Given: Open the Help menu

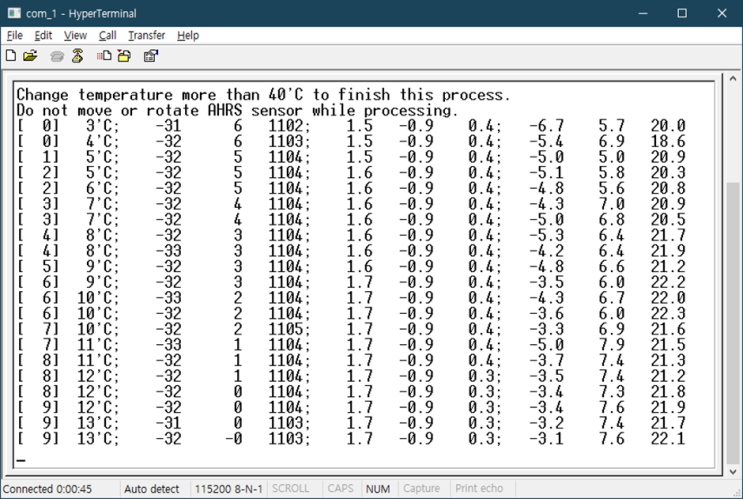Looking at the screenshot, I should tap(188, 36).
